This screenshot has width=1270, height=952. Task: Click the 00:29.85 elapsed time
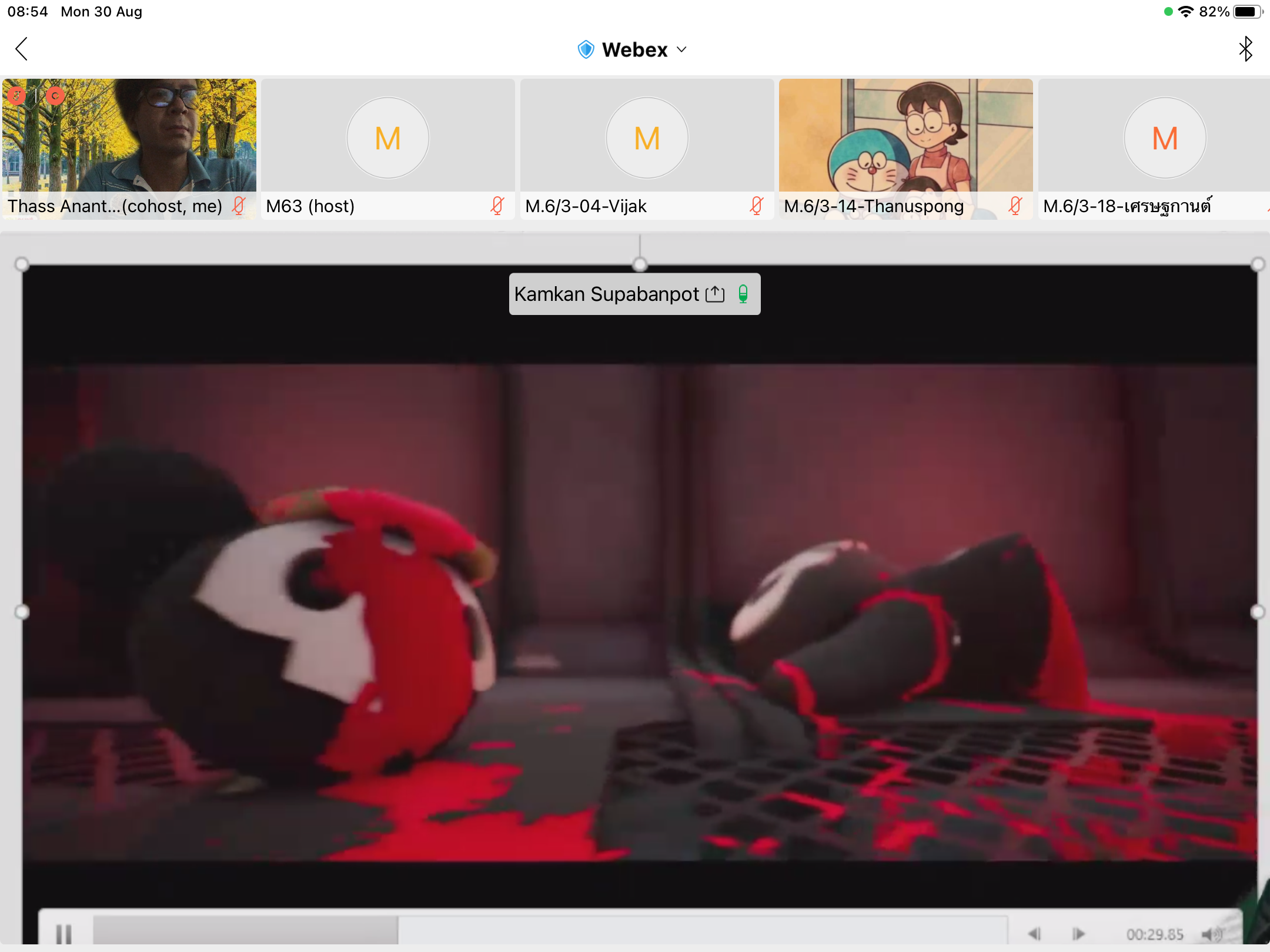click(x=1155, y=934)
